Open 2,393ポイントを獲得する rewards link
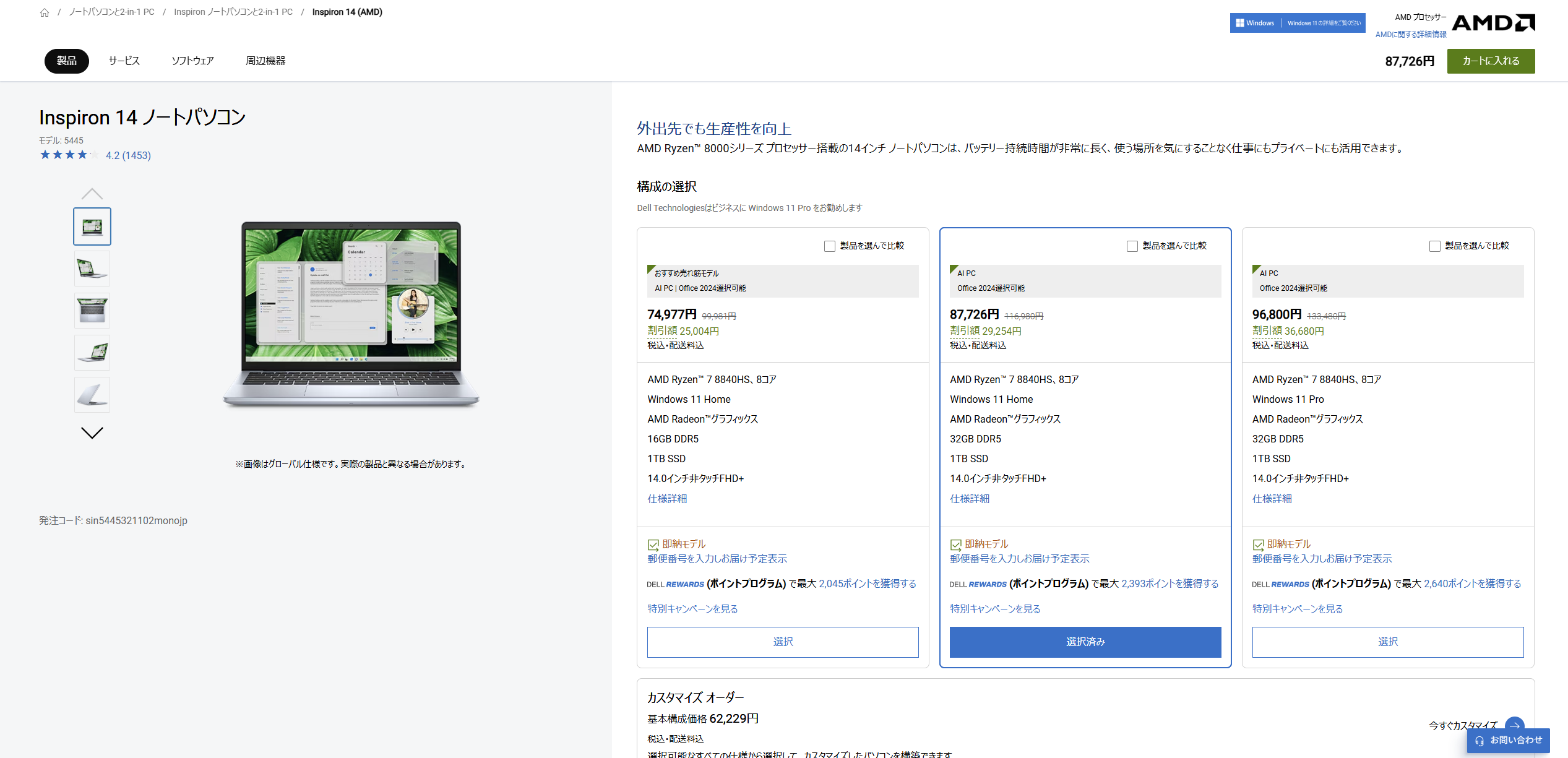The image size is (1568, 758). pos(1170,584)
